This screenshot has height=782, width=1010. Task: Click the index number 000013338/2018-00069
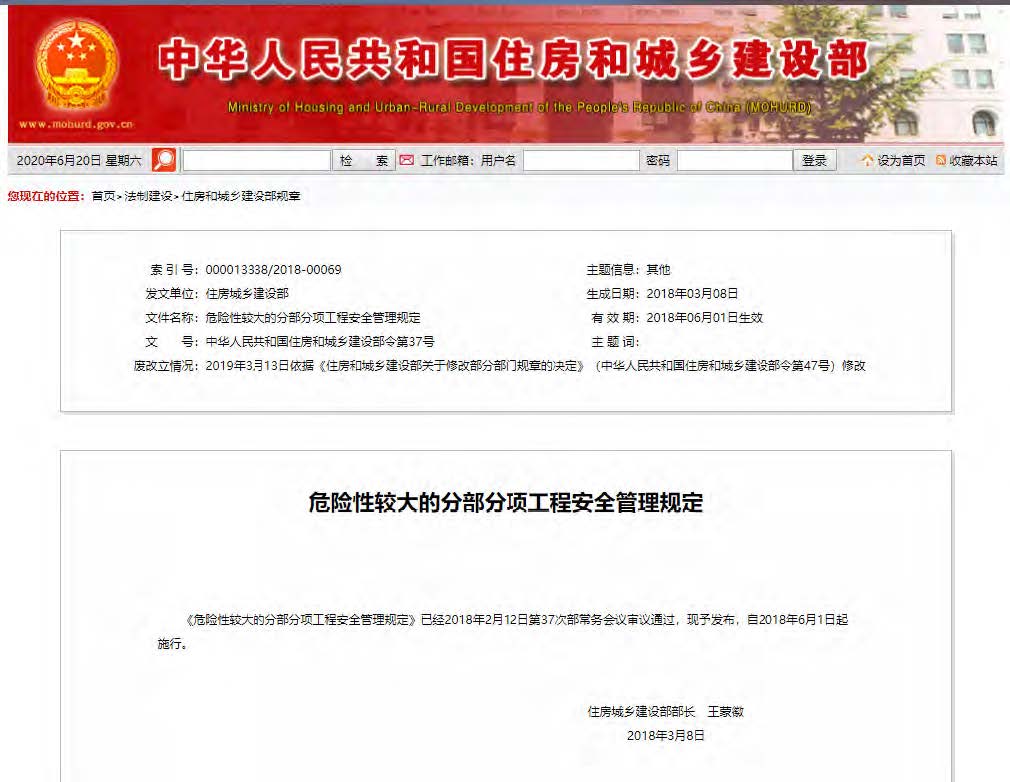click(x=273, y=270)
